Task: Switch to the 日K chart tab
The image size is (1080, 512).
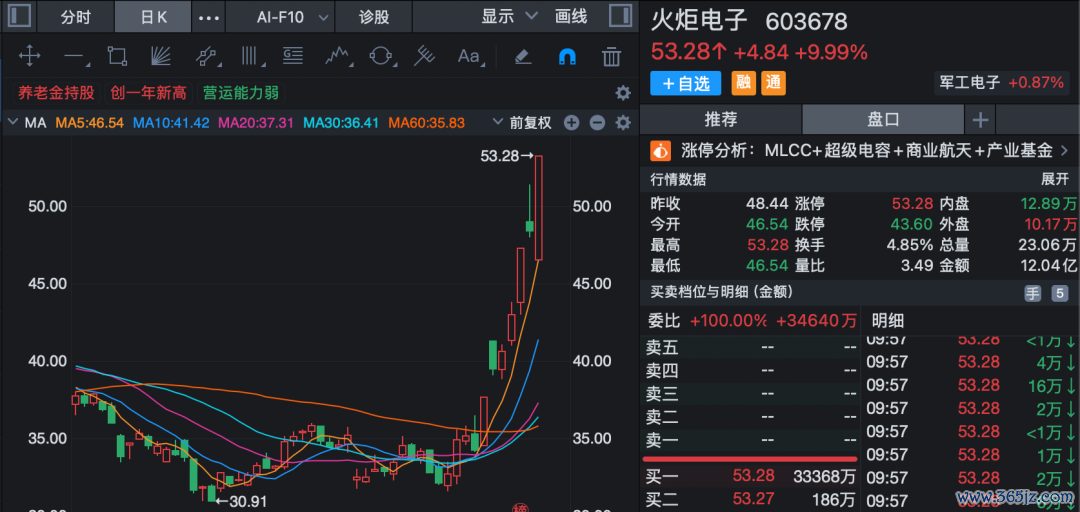Action: click(153, 17)
